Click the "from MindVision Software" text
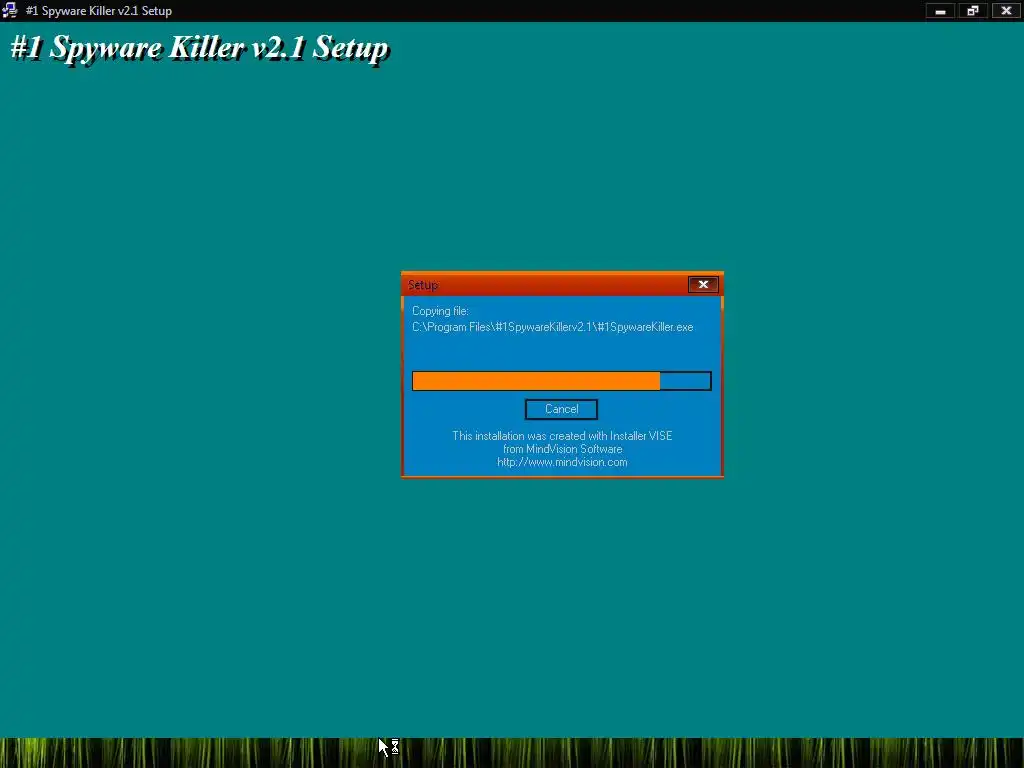Viewport: 1024px width, 768px height. click(x=562, y=449)
